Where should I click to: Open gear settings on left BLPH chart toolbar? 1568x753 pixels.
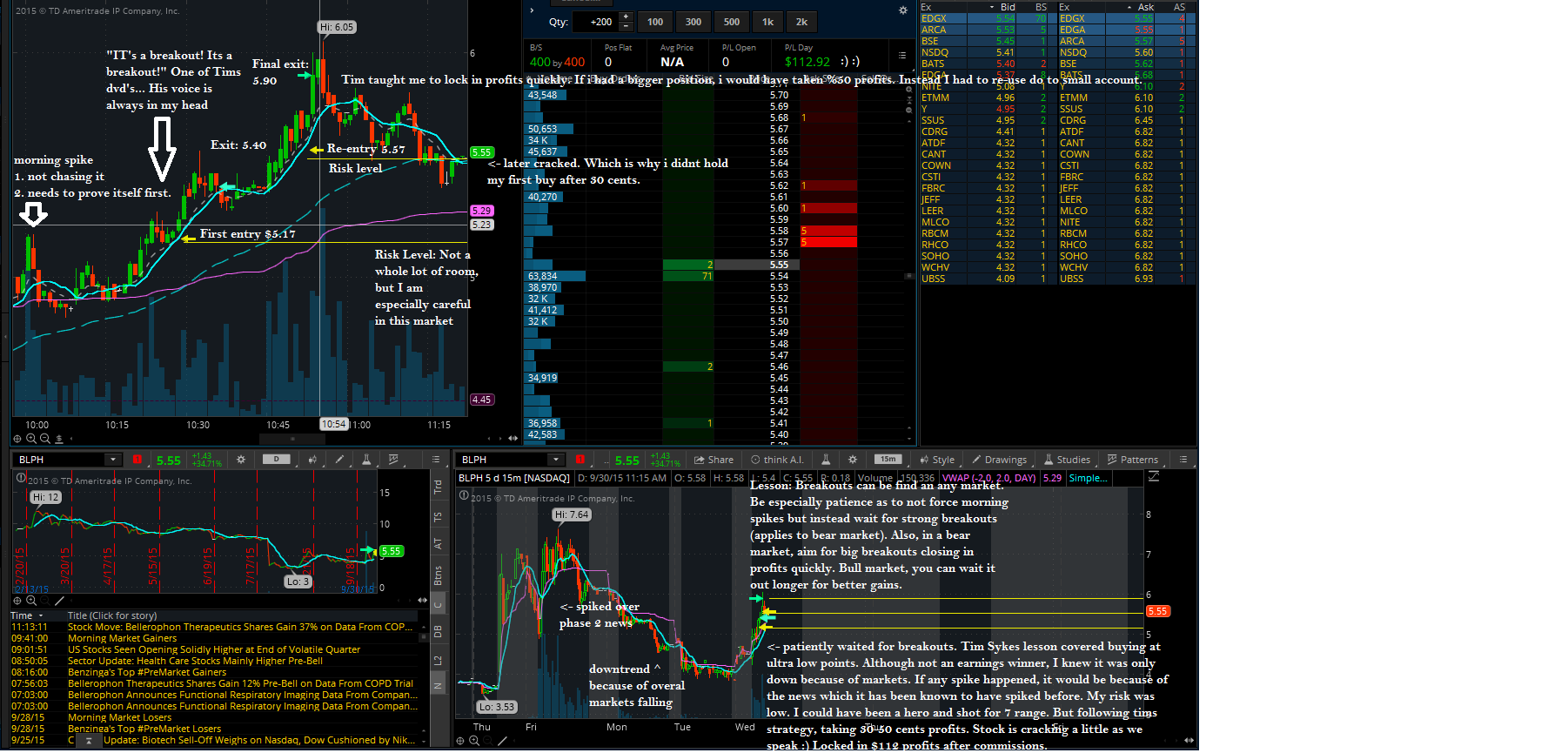[x=241, y=460]
